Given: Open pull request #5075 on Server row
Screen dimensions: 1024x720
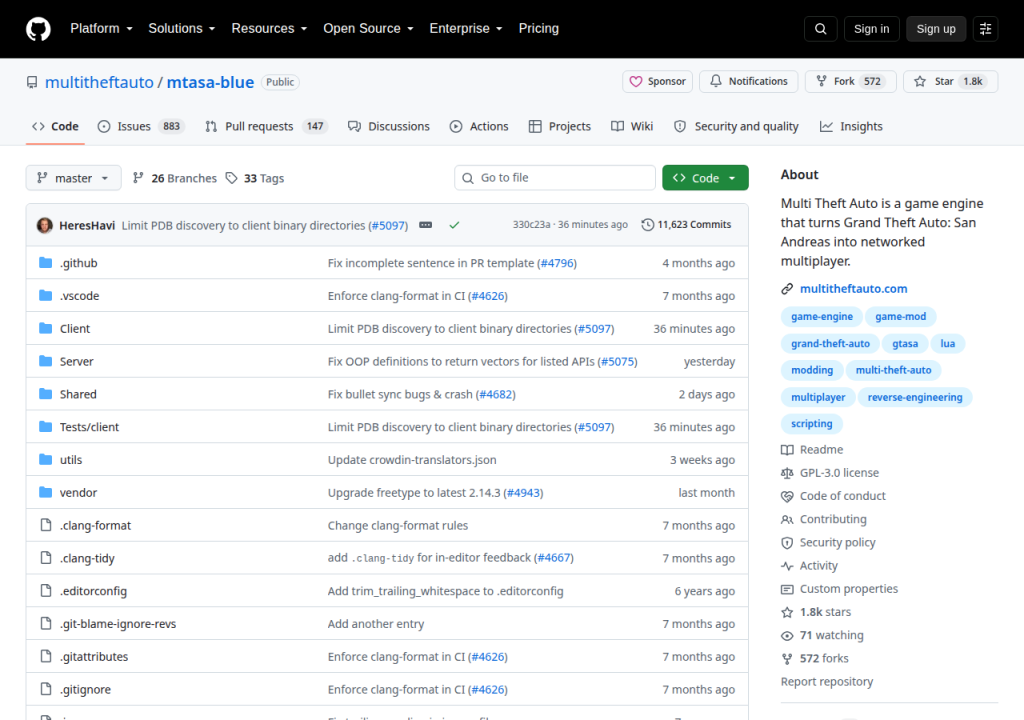Looking at the screenshot, I should [616, 361].
